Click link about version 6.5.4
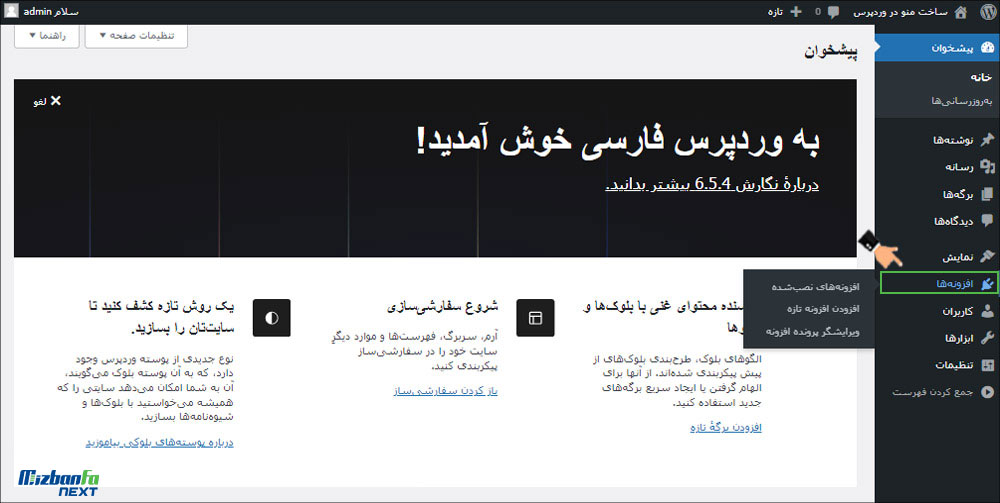 [x=712, y=184]
